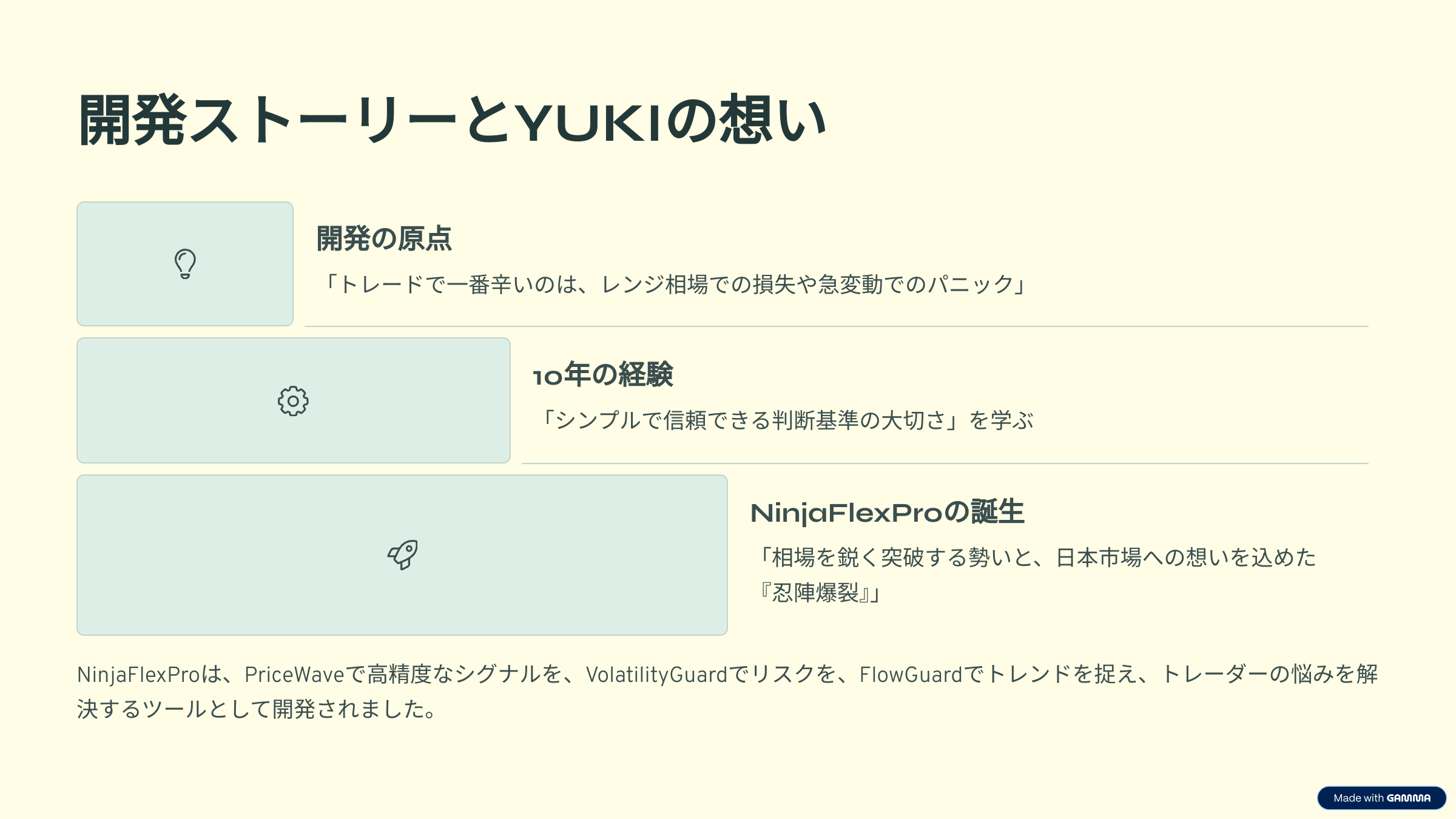Click NinjaFlexPro at the paragraph's start
This screenshot has width=1456, height=819.
coord(138,675)
